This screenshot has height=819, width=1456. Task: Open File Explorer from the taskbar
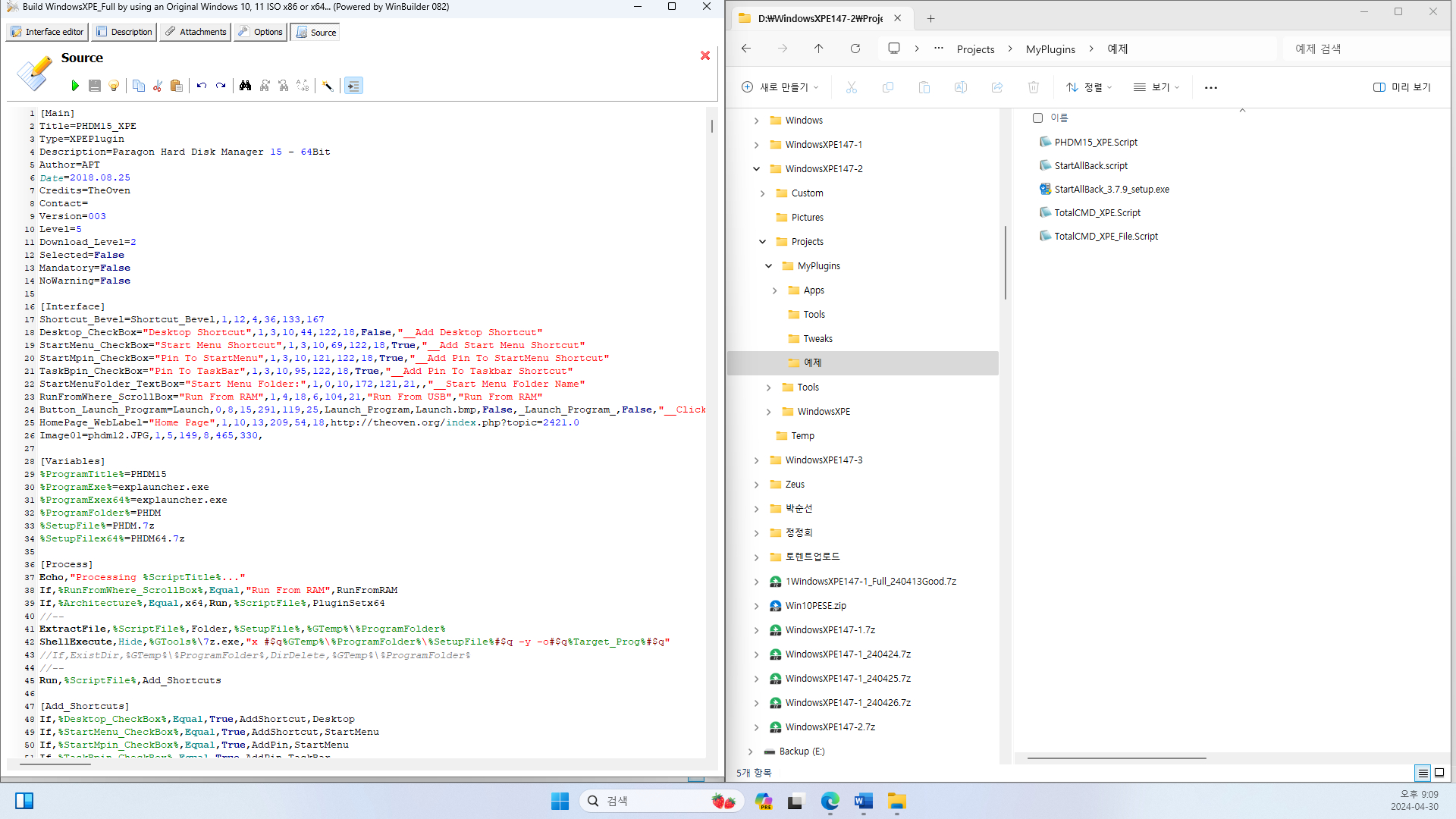tap(897, 801)
